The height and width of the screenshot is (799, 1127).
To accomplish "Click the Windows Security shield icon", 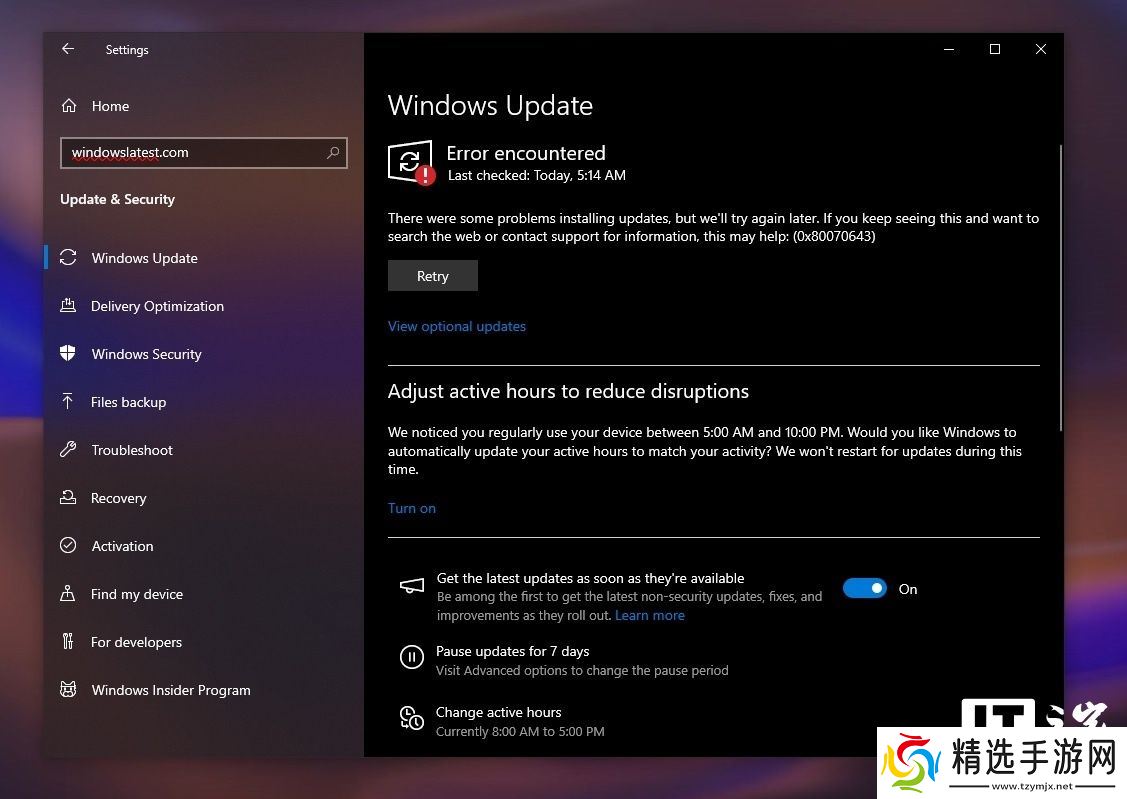I will click(x=68, y=354).
